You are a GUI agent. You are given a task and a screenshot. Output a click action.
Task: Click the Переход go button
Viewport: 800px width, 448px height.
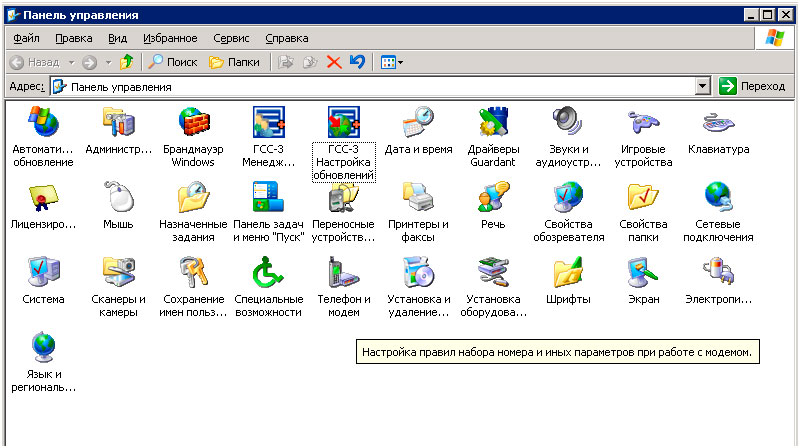tap(752, 87)
